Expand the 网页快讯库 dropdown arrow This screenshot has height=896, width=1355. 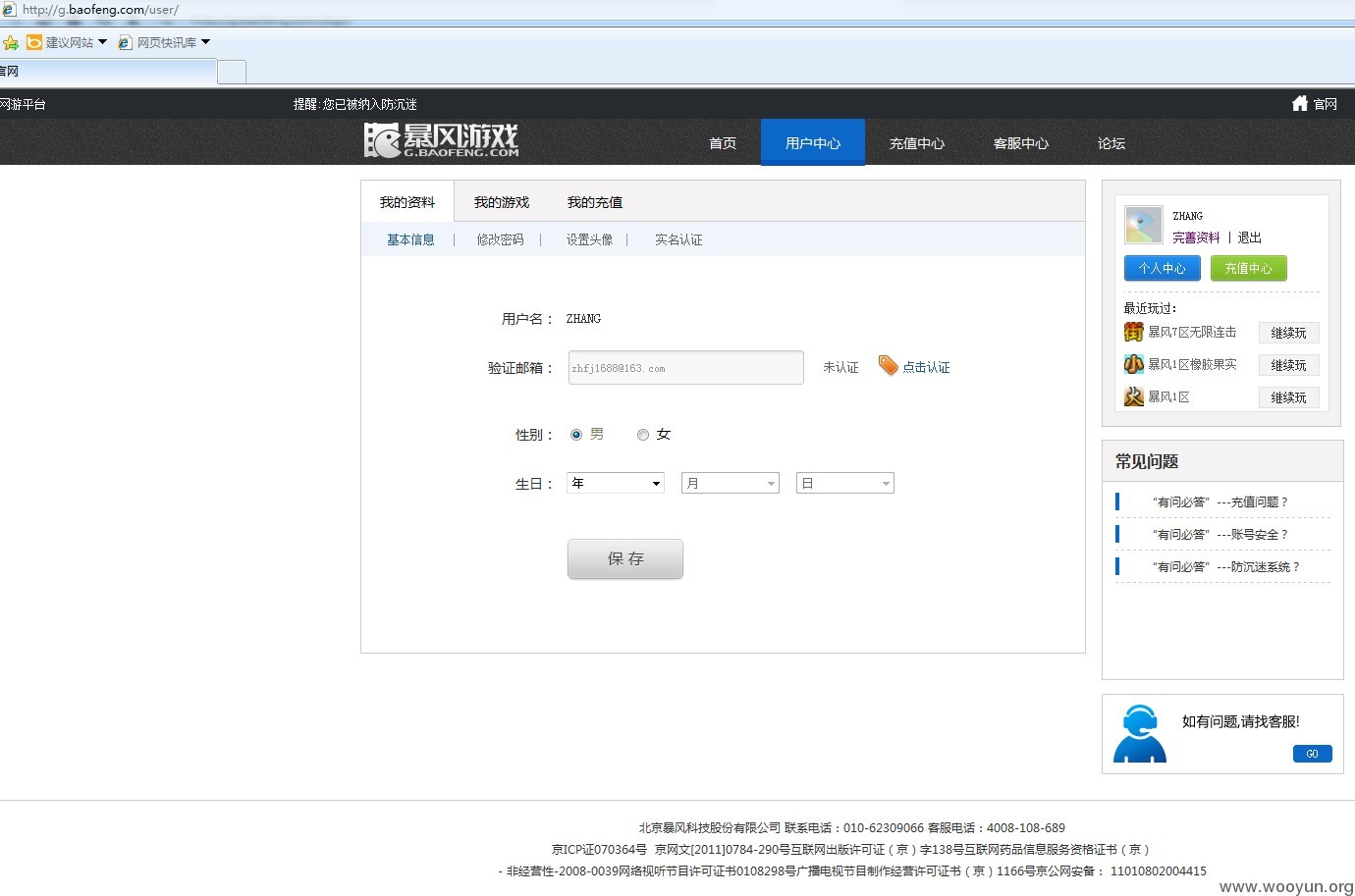(205, 42)
